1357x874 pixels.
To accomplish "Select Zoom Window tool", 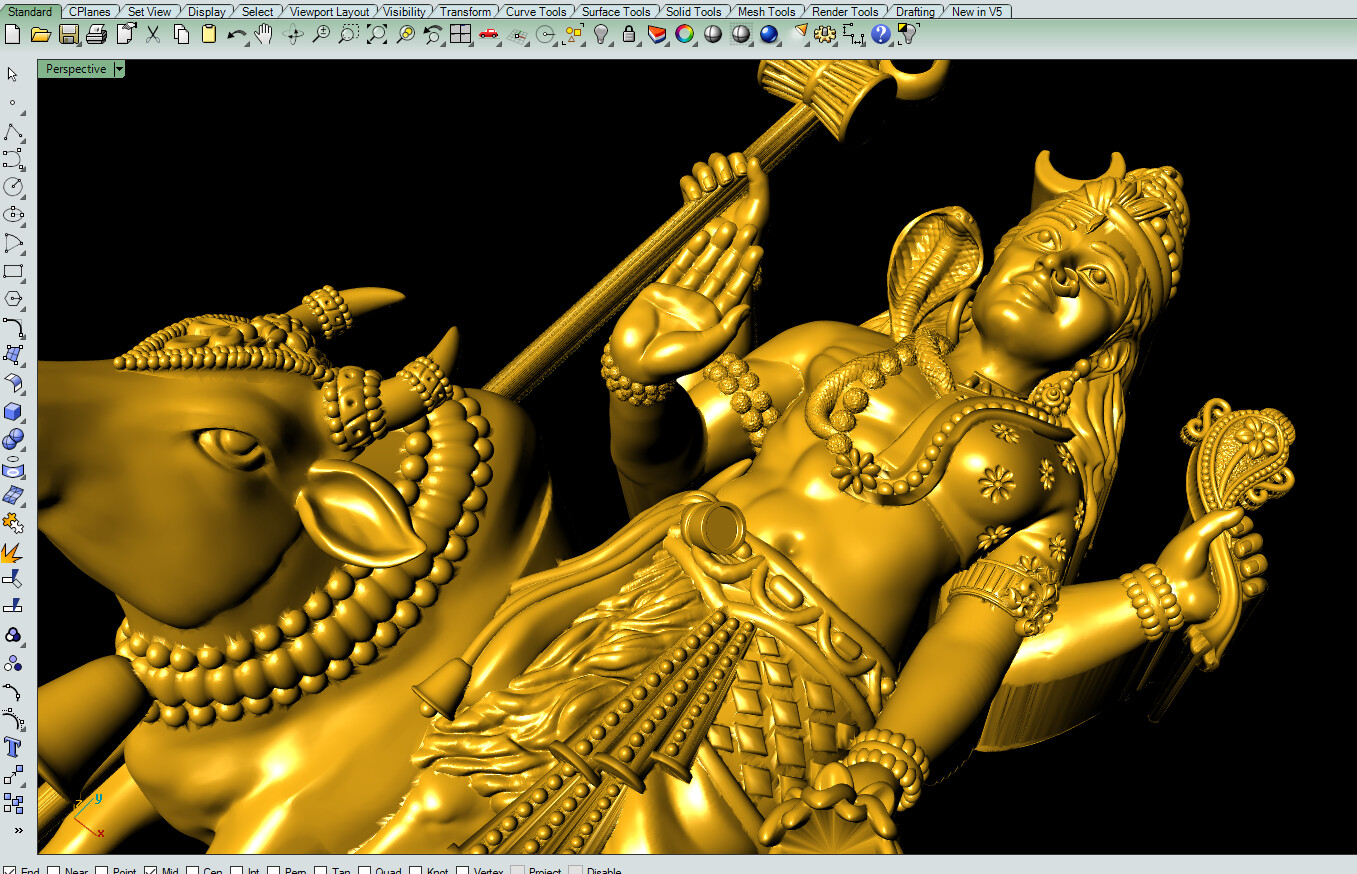I will [x=348, y=35].
